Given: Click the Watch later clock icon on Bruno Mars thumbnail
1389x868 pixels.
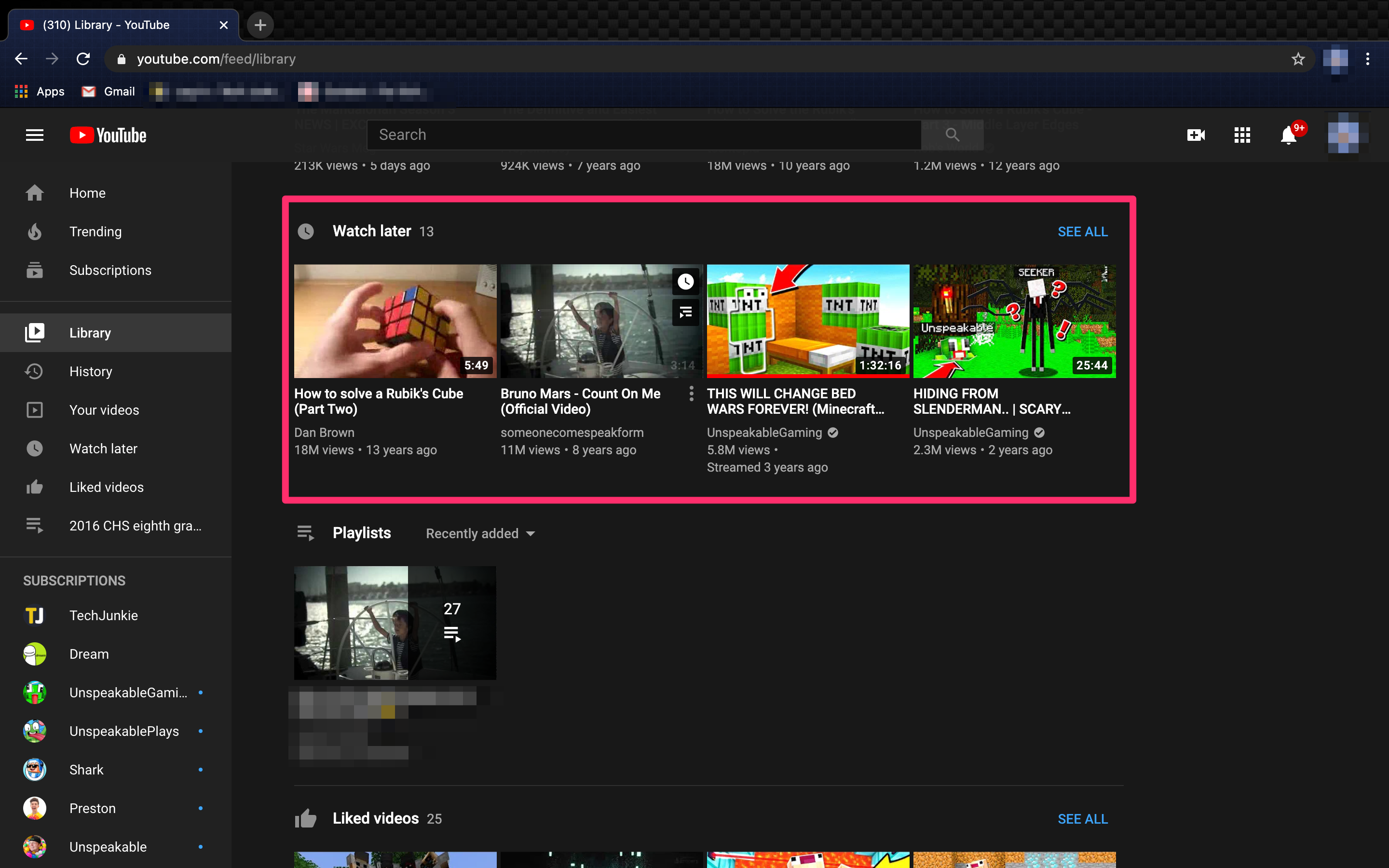Looking at the screenshot, I should tap(685, 282).
